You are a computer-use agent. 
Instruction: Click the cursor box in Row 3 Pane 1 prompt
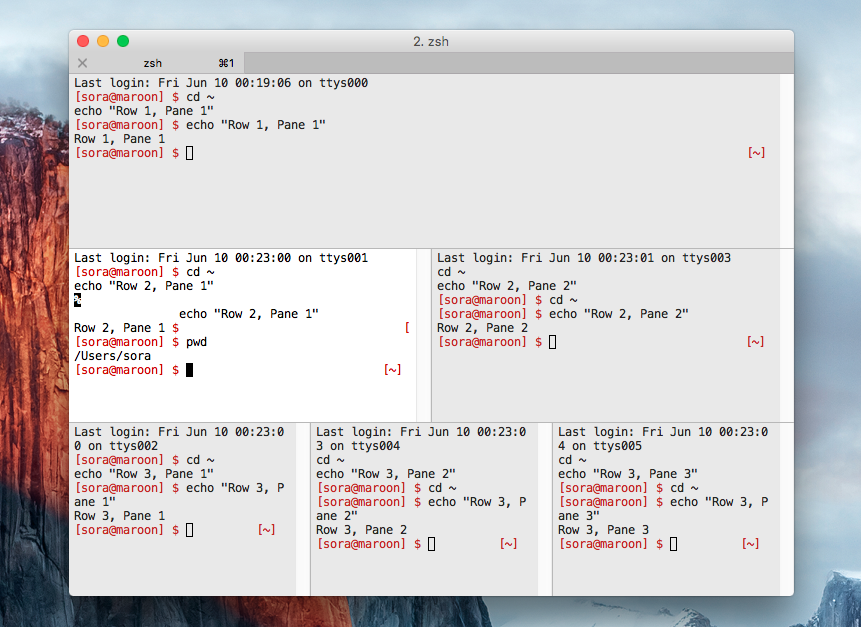[189, 530]
